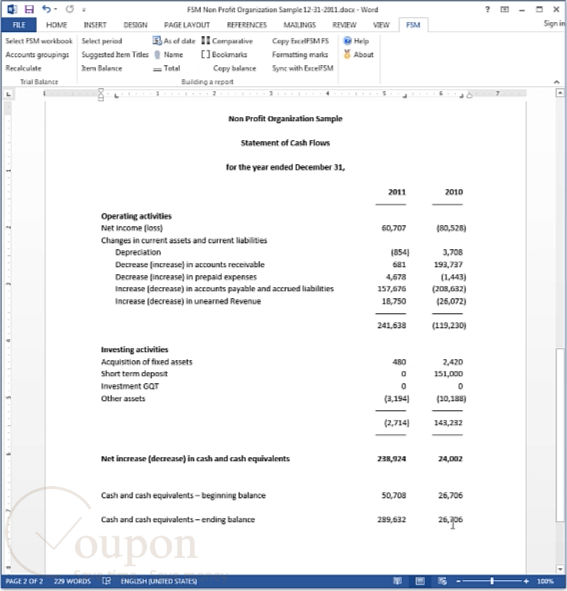567x591 pixels.
Task: Zoom in with the plus button
Action: click(526, 581)
